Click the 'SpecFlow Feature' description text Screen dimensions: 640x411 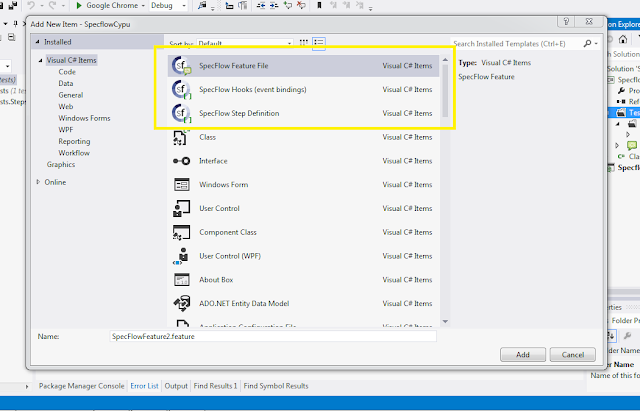pos(486,77)
